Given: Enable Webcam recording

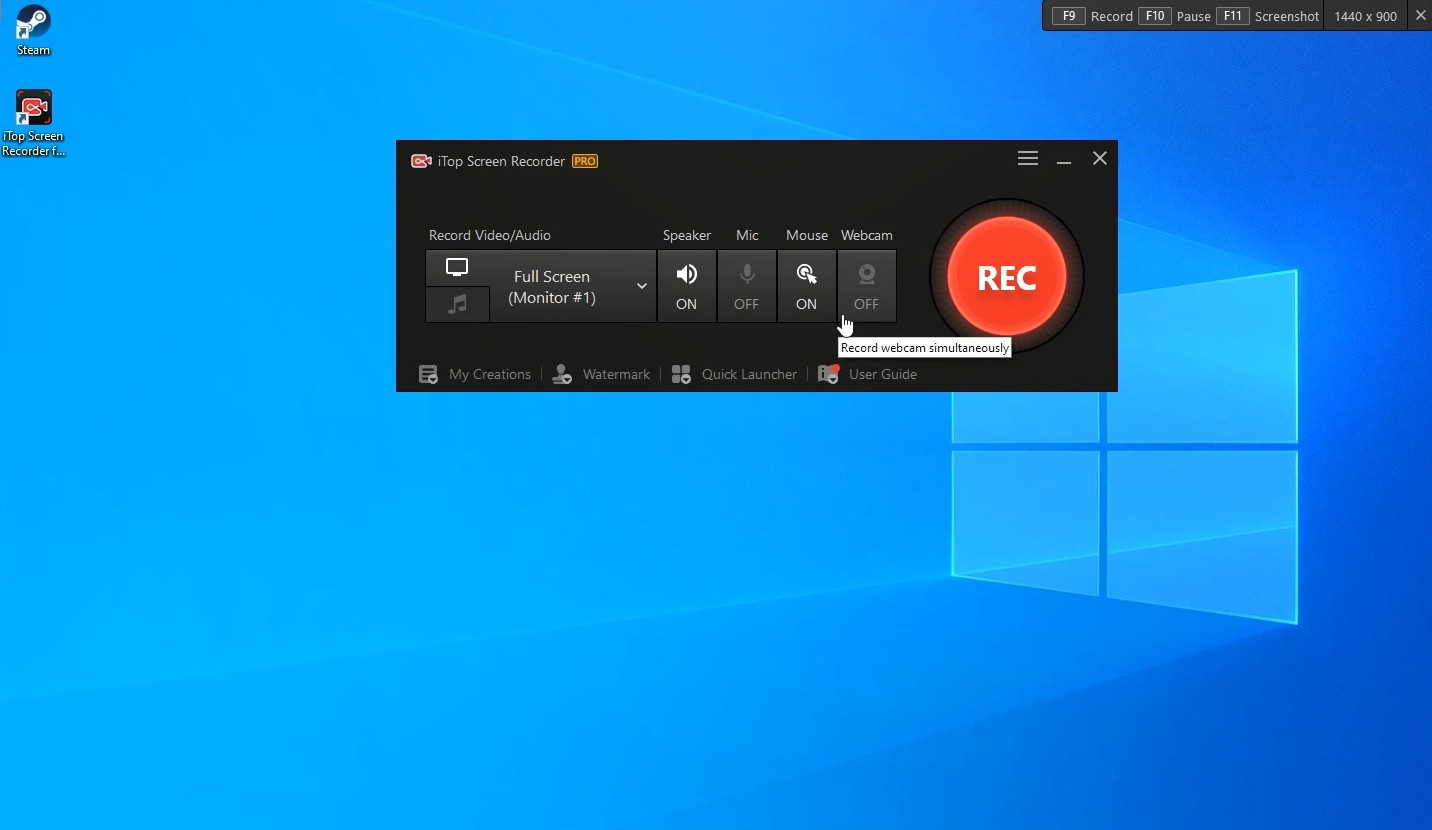Looking at the screenshot, I should tap(866, 286).
